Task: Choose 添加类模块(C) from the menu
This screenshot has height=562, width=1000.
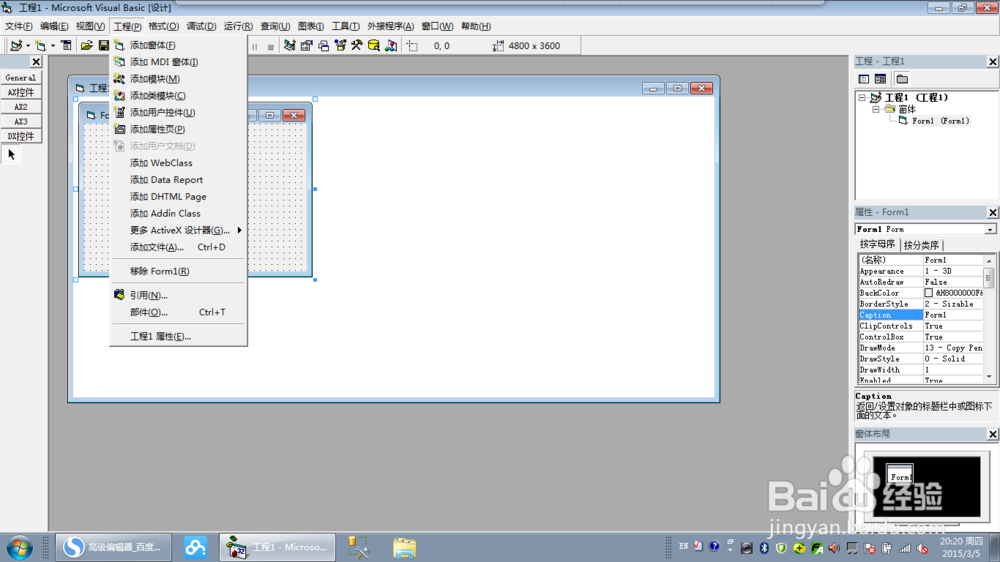Action: click(179, 96)
